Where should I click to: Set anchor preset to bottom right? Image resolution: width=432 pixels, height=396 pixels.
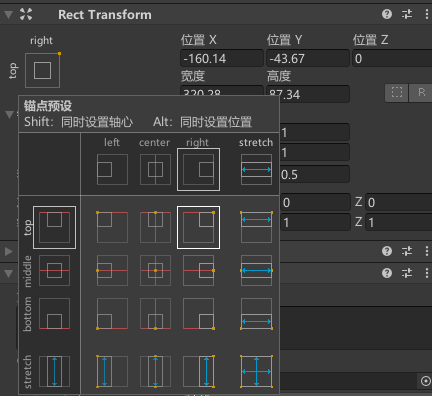(x=198, y=314)
